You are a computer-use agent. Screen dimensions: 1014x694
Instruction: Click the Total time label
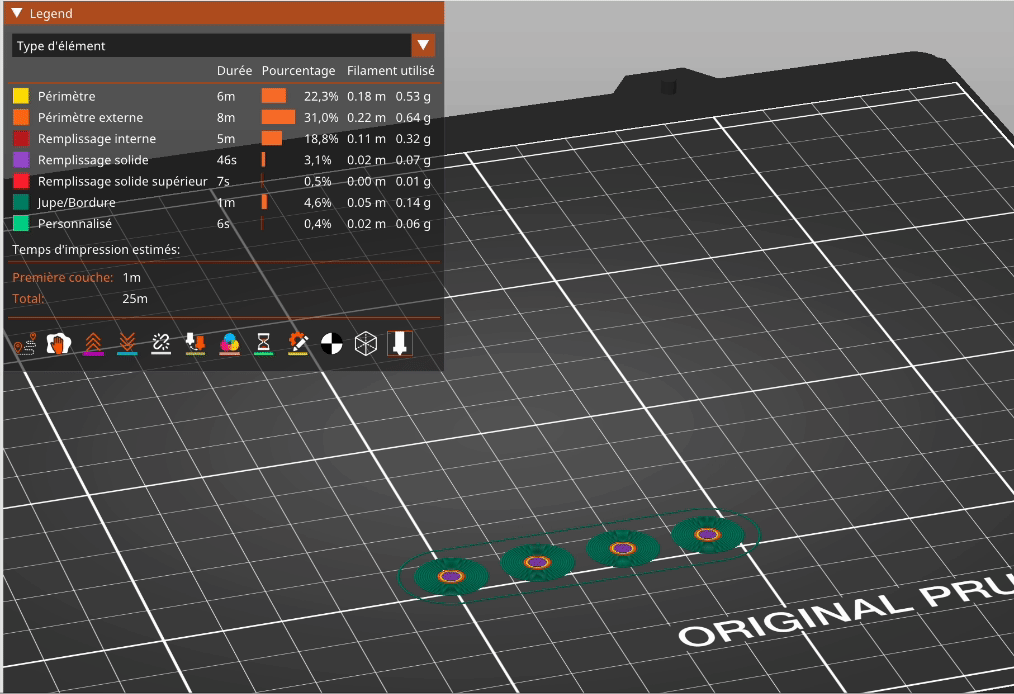[x=28, y=299]
